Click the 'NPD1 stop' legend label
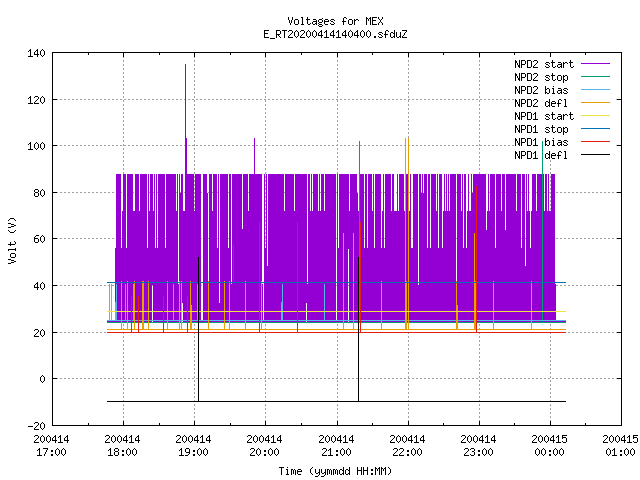This screenshot has width=640, height=480. [541, 129]
